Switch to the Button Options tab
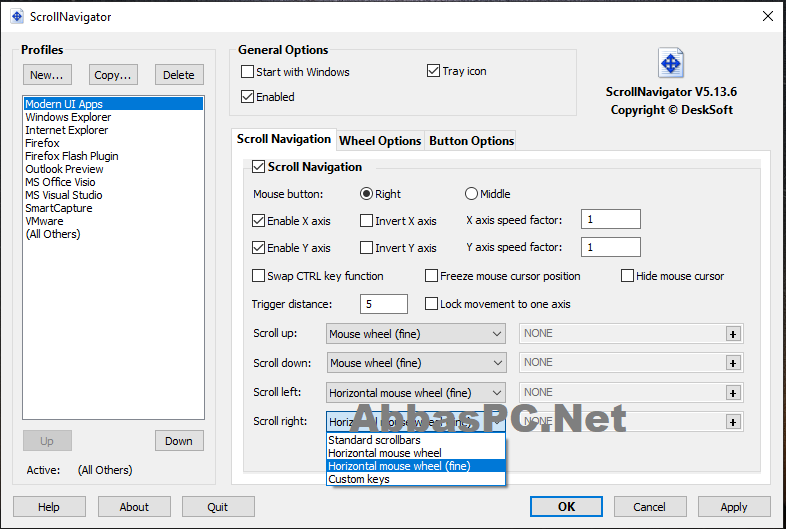 [x=472, y=141]
